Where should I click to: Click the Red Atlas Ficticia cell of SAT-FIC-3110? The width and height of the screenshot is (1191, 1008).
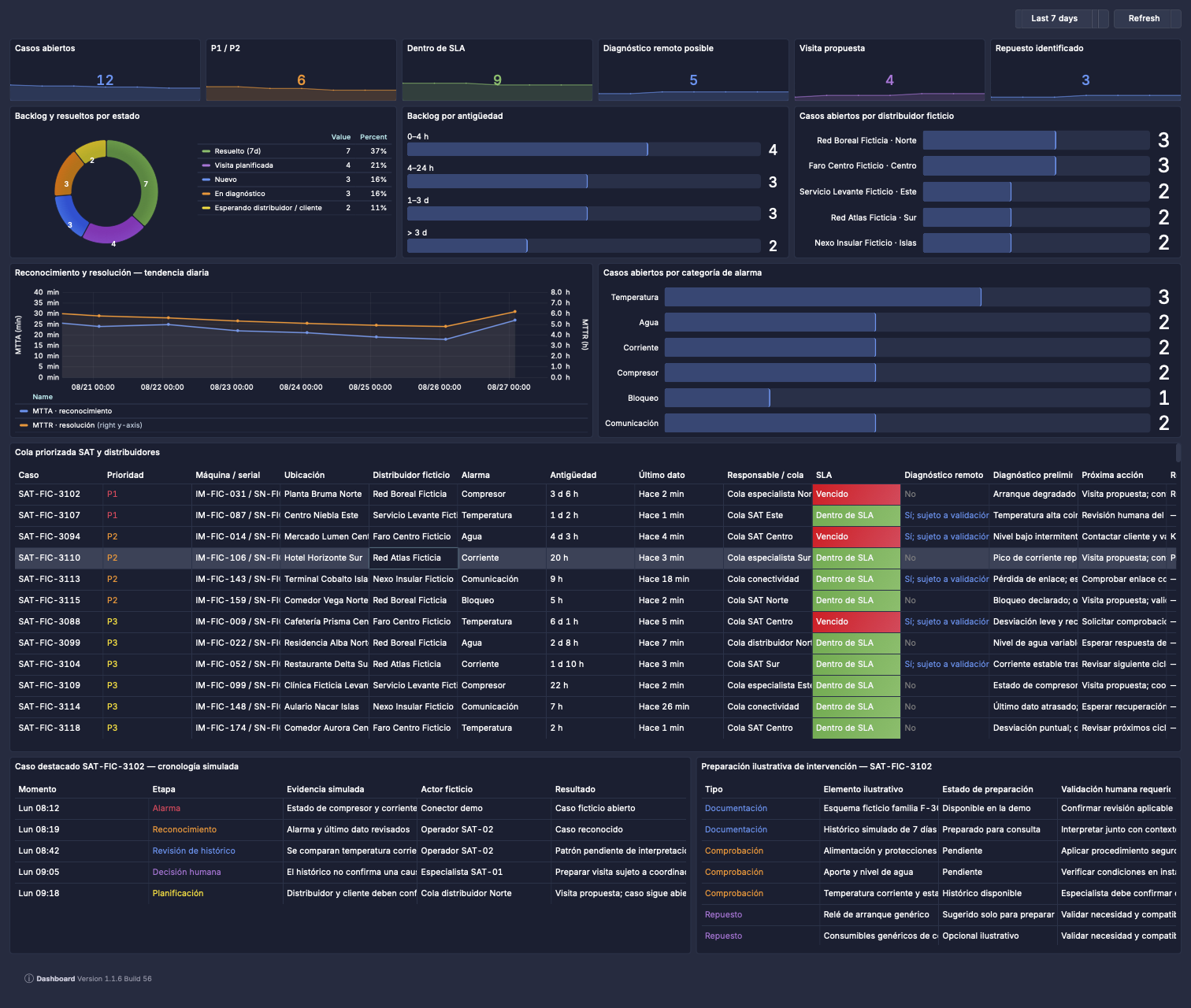(x=414, y=558)
